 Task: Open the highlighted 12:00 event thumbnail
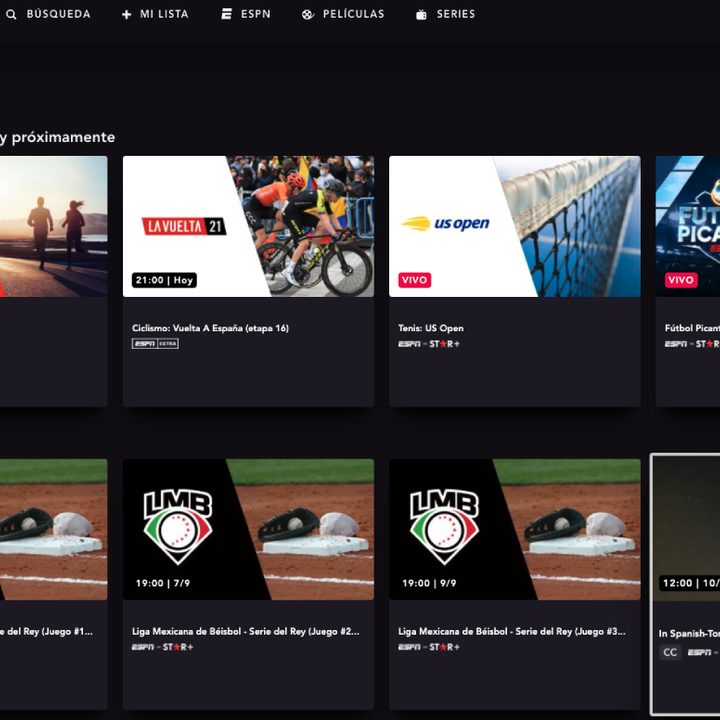tap(686, 528)
